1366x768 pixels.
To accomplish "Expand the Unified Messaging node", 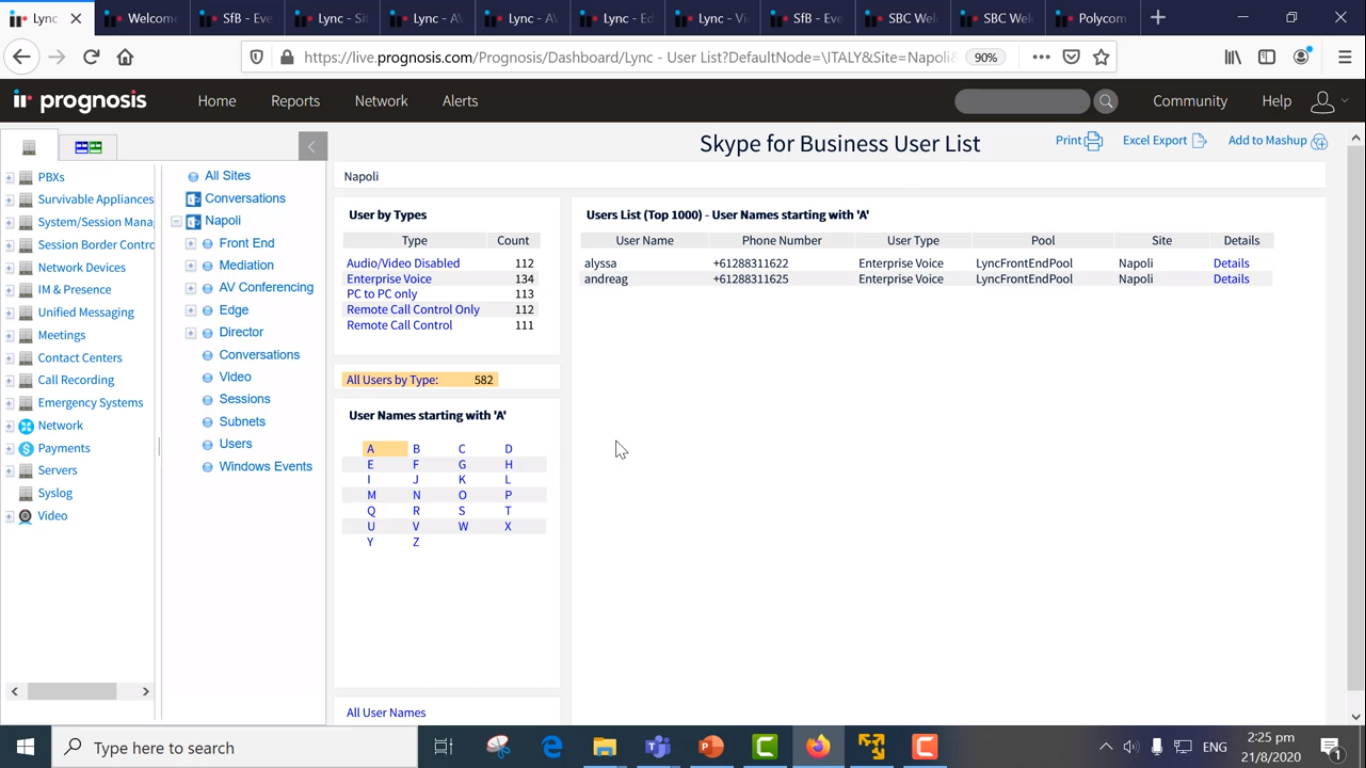I will coord(9,313).
